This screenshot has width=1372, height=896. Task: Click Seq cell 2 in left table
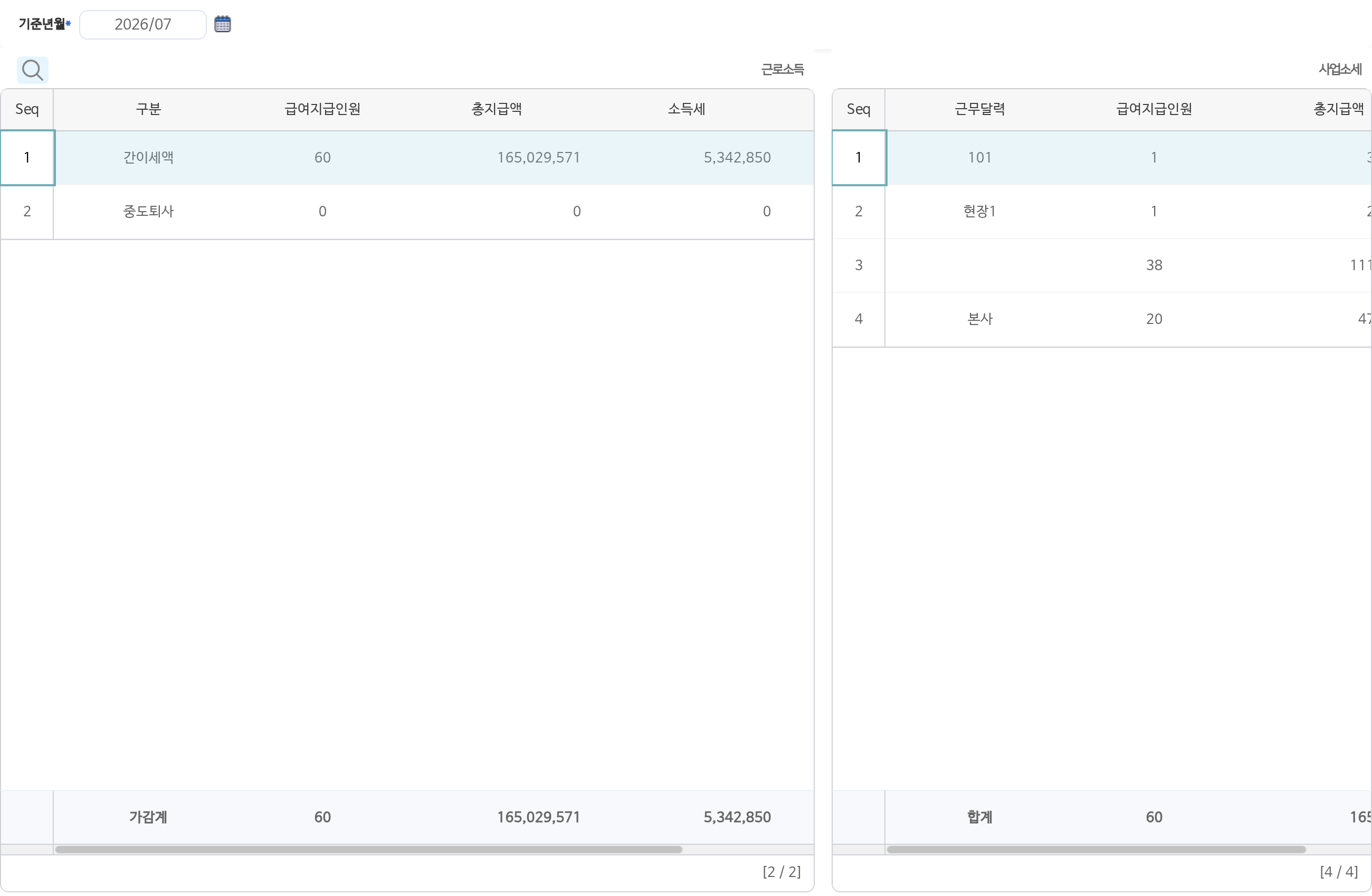(x=27, y=211)
